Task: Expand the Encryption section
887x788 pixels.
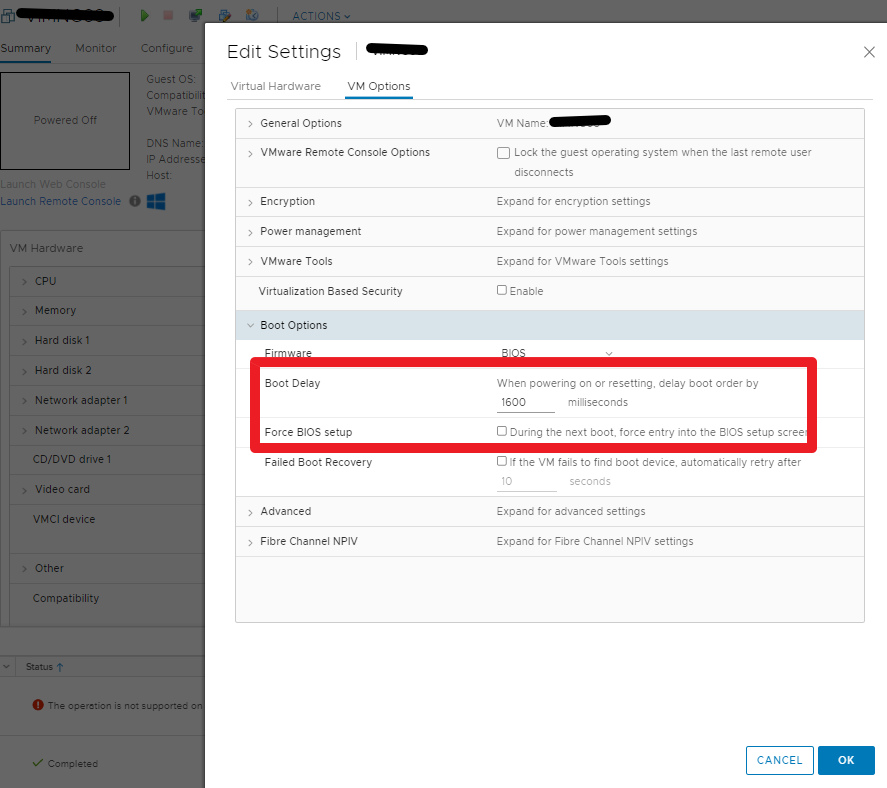Action: pos(251,203)
